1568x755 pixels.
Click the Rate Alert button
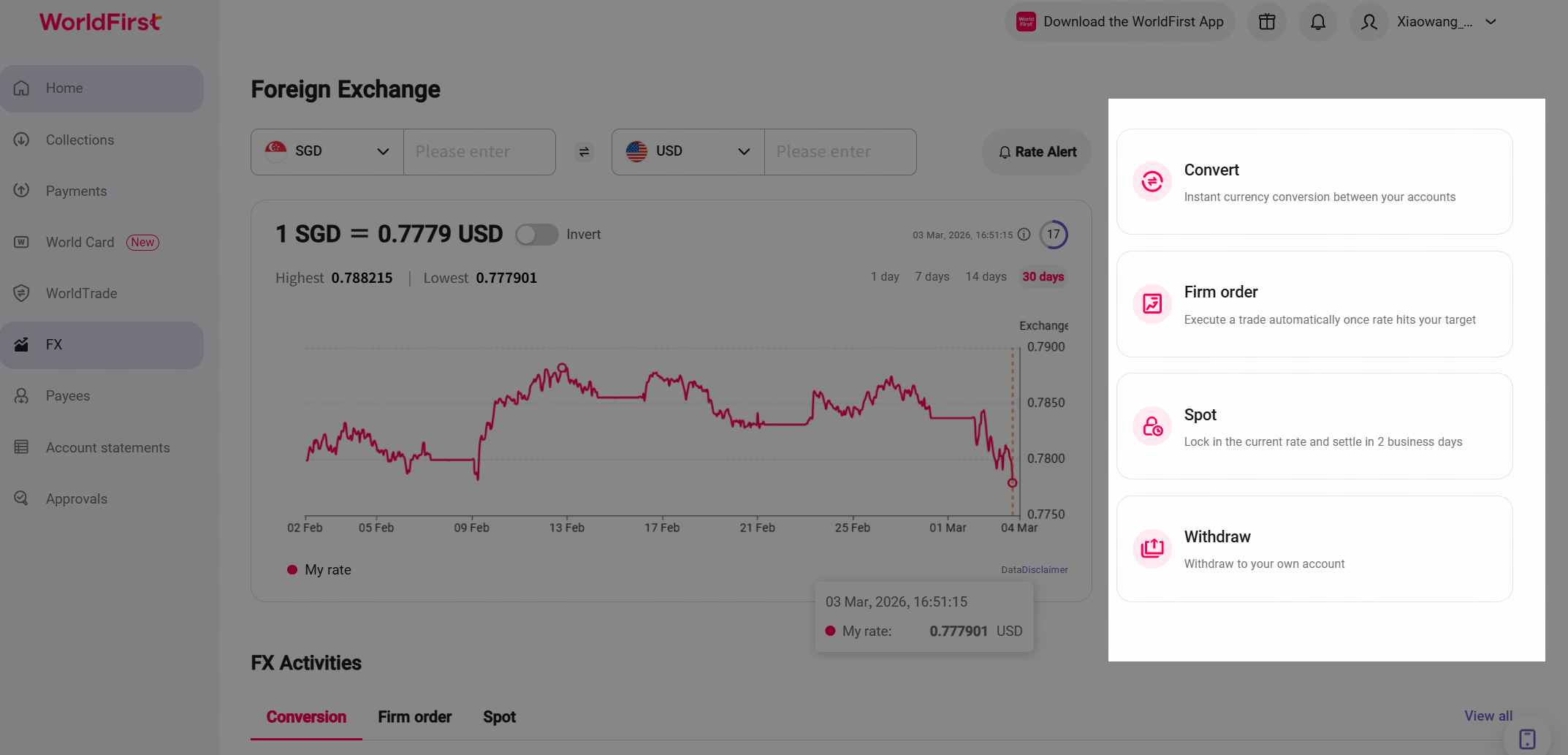pyautogui.click(x=1038, y=152)
